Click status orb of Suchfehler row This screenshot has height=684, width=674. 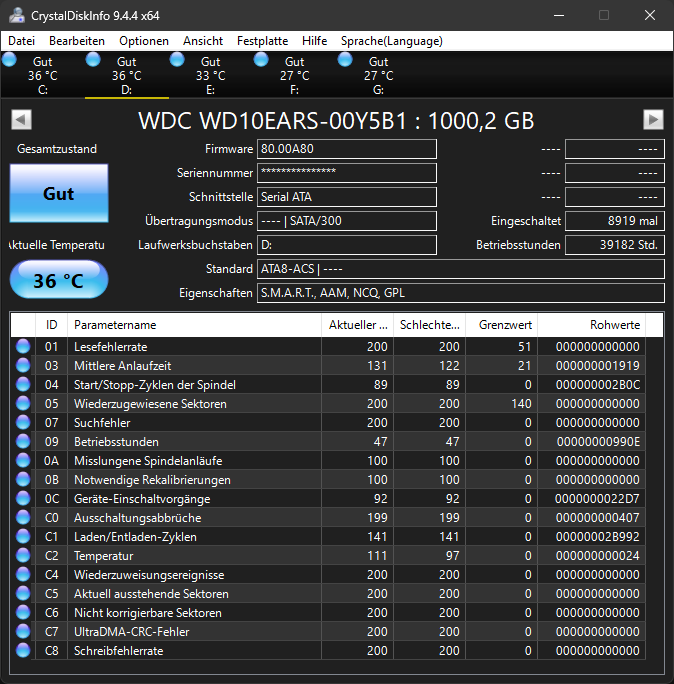pyautogui.click(x=23, y=422)
